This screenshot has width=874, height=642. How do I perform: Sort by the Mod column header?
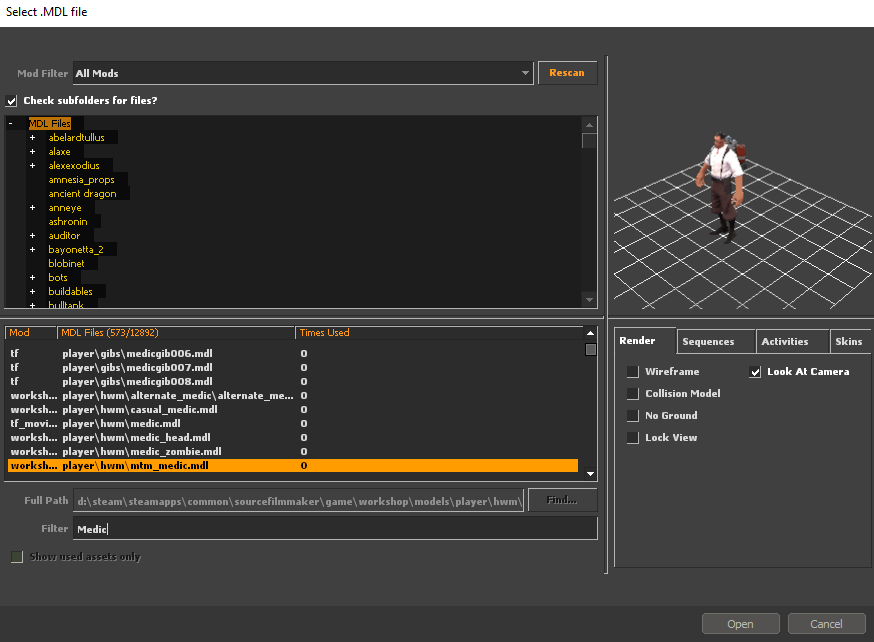[x=31, y=333]
